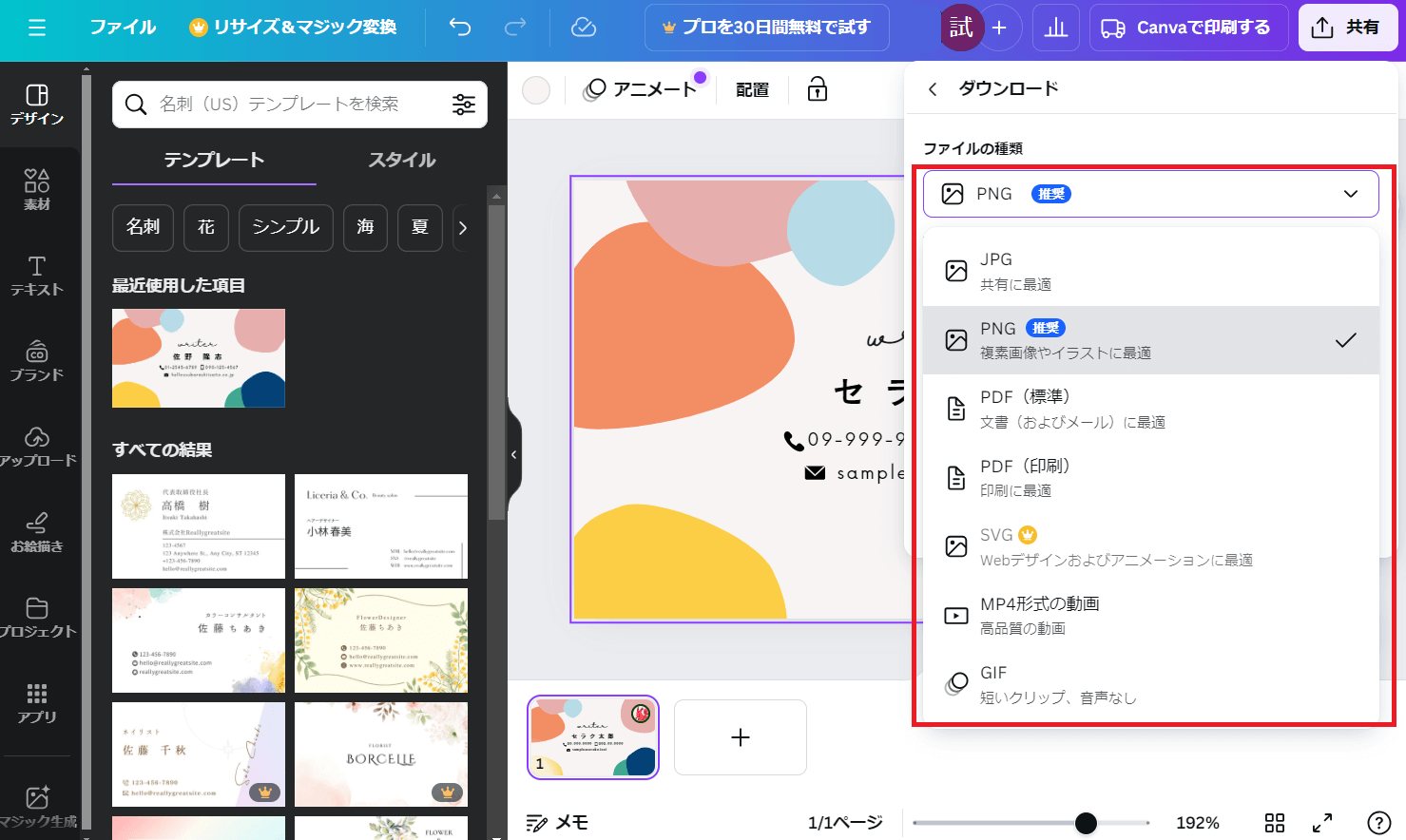Open the ブランド panel
Viewport: 1406px width, 840px height.
tap(37, 361)
